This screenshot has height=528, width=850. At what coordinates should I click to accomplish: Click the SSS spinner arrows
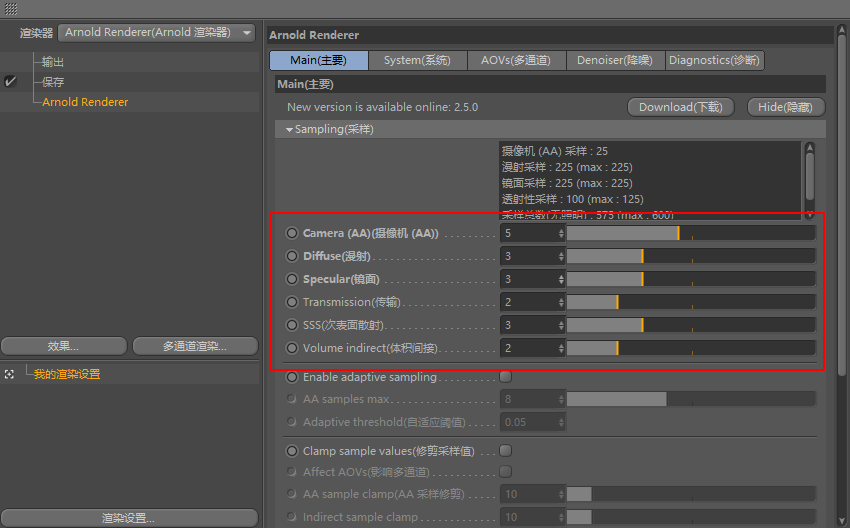pyautogui.click(x=561, y=325)
